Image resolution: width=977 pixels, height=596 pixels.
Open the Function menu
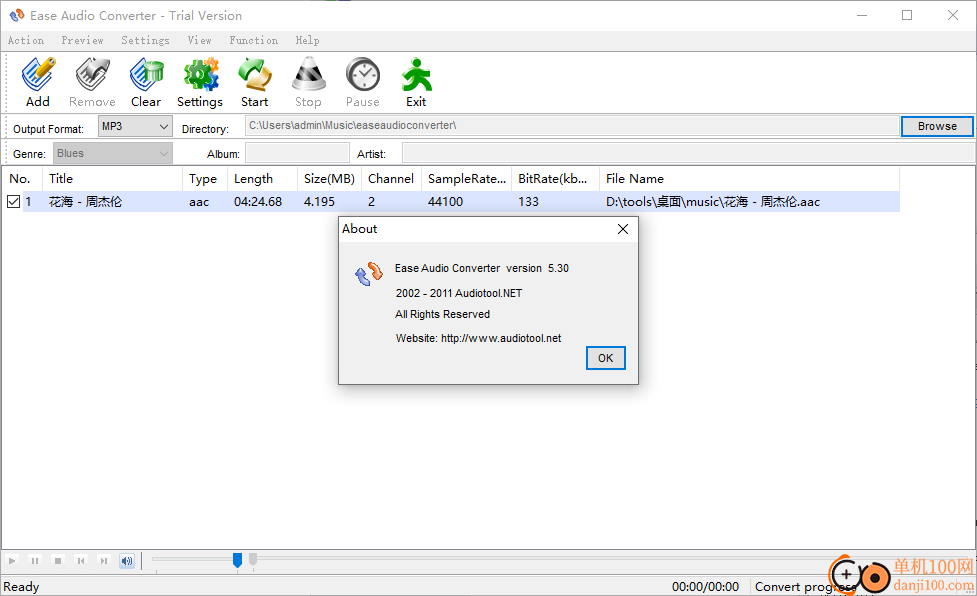(254, 40)
